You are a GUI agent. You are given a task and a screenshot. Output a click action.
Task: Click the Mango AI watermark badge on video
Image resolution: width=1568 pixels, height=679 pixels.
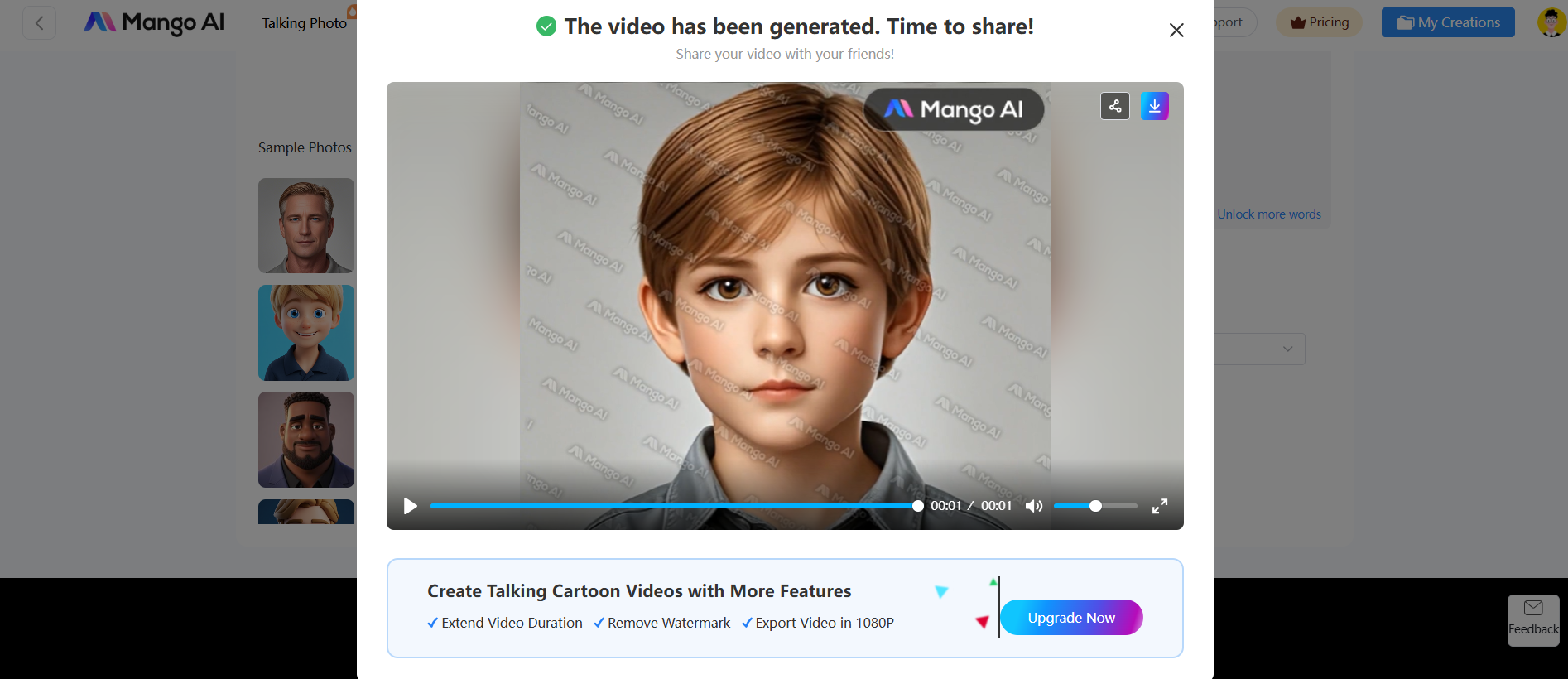pos(954,109)
